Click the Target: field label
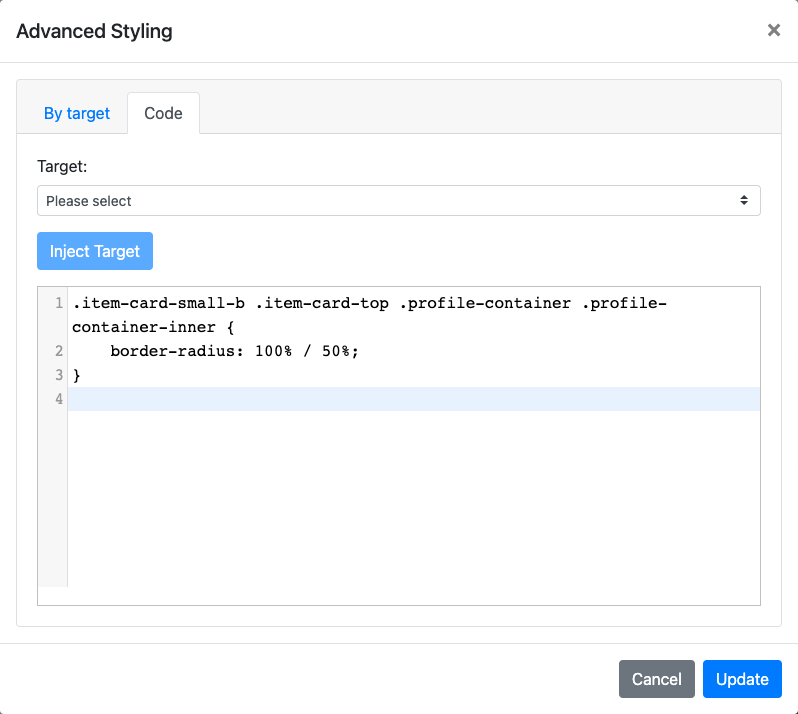 pyautogui.click(x=62, y=166)
